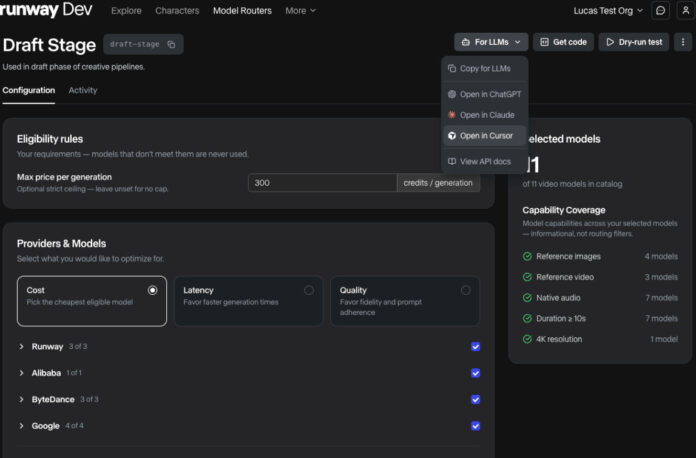Open the user profile icon

pos(685,10)
